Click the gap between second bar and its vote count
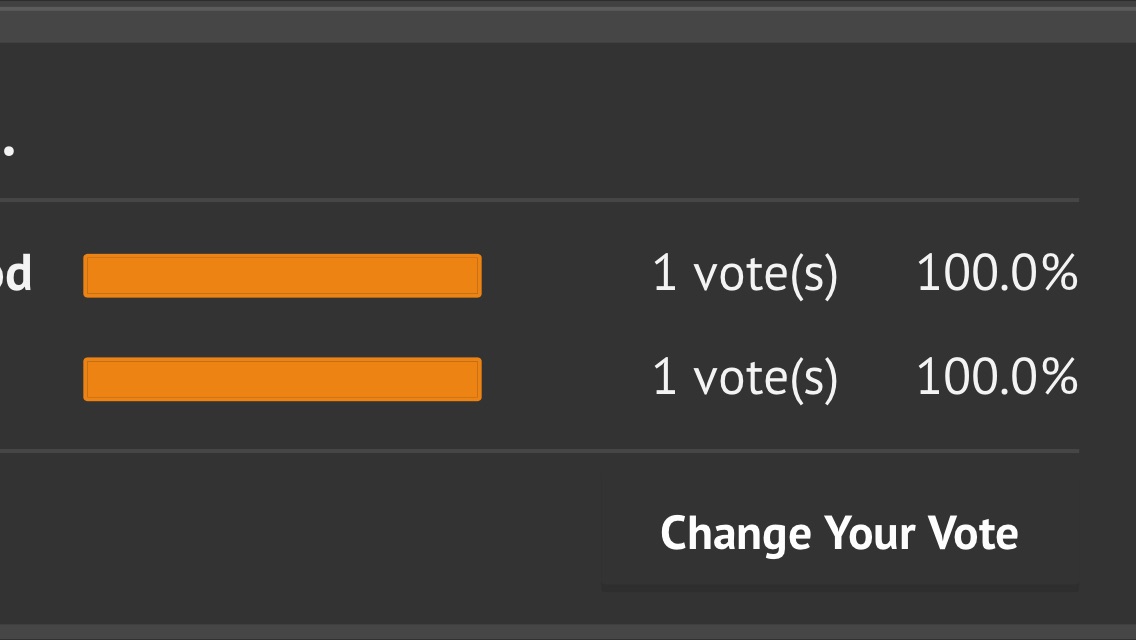Viewport: 1136px width, 640px height. tap(565, 379)
